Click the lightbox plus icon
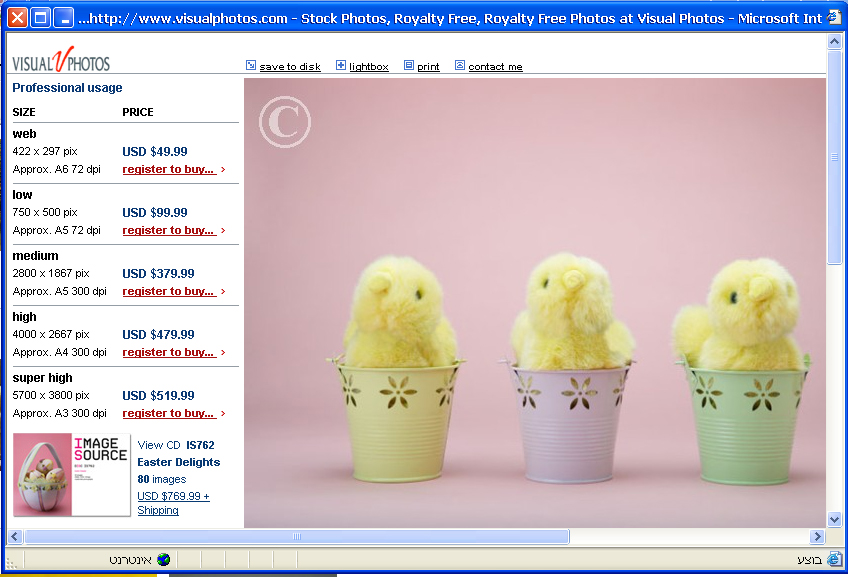848x577 pixels. [x=341, y=65]
